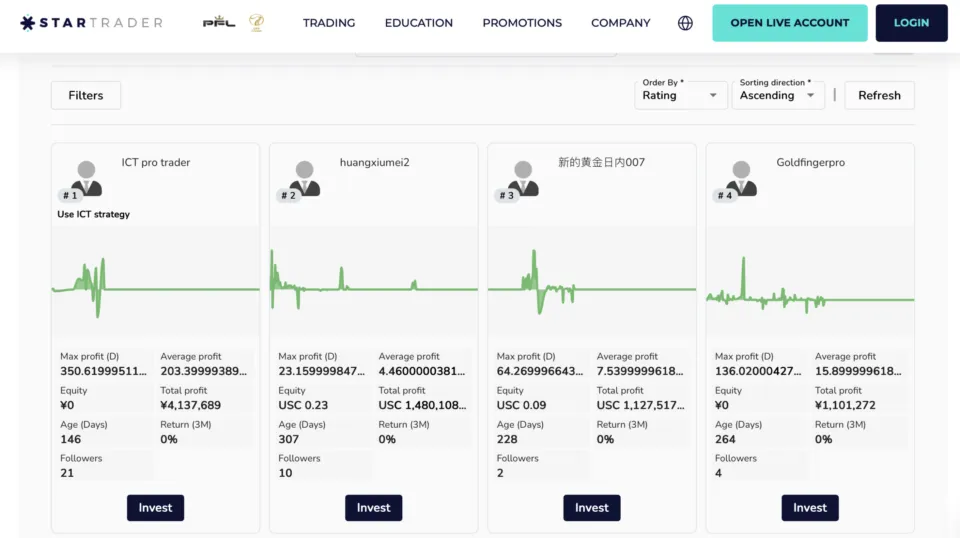
Task: Click the LOGIN button
Action: point(911,23)
